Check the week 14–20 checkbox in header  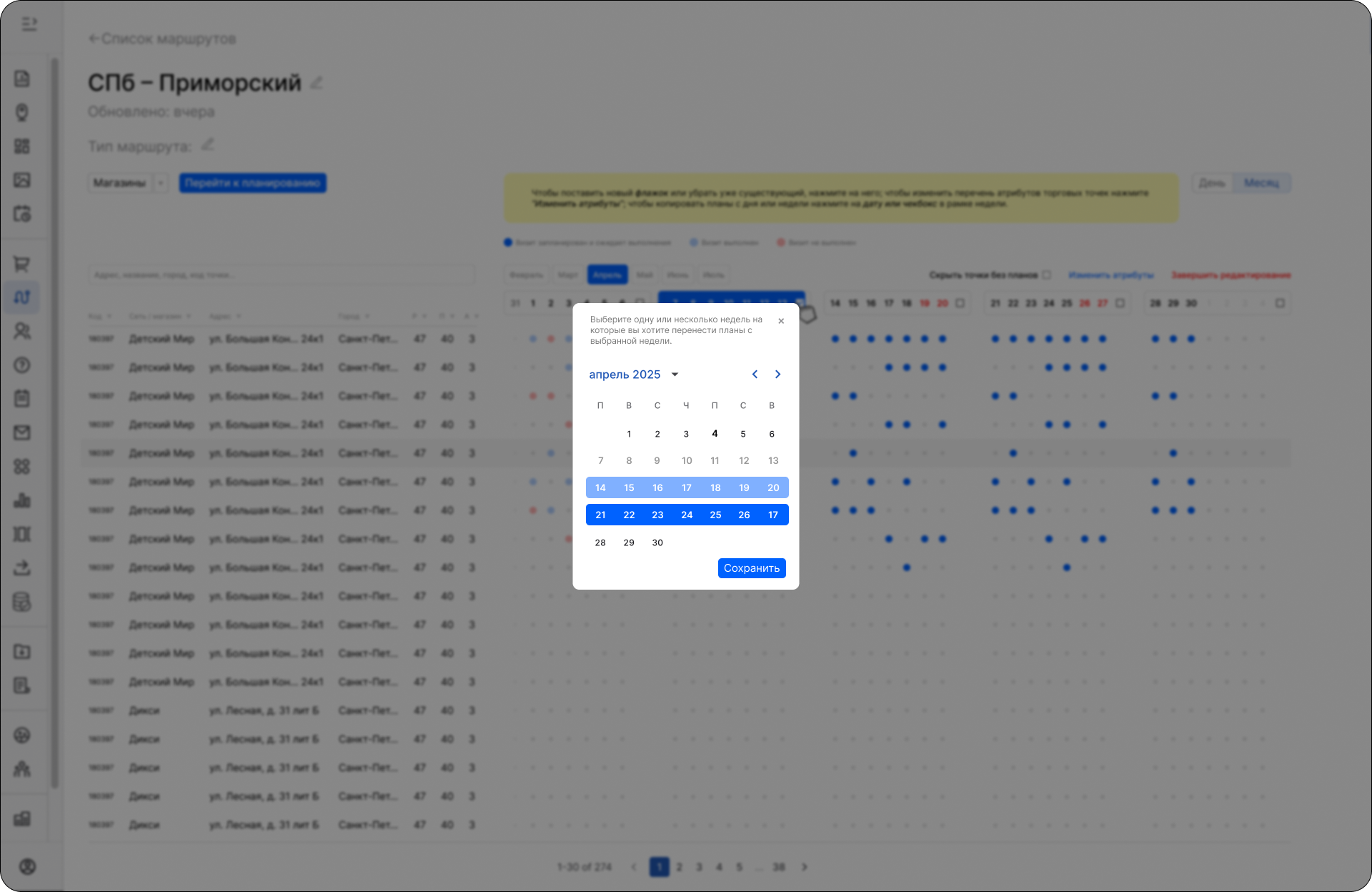click(960, 303)
